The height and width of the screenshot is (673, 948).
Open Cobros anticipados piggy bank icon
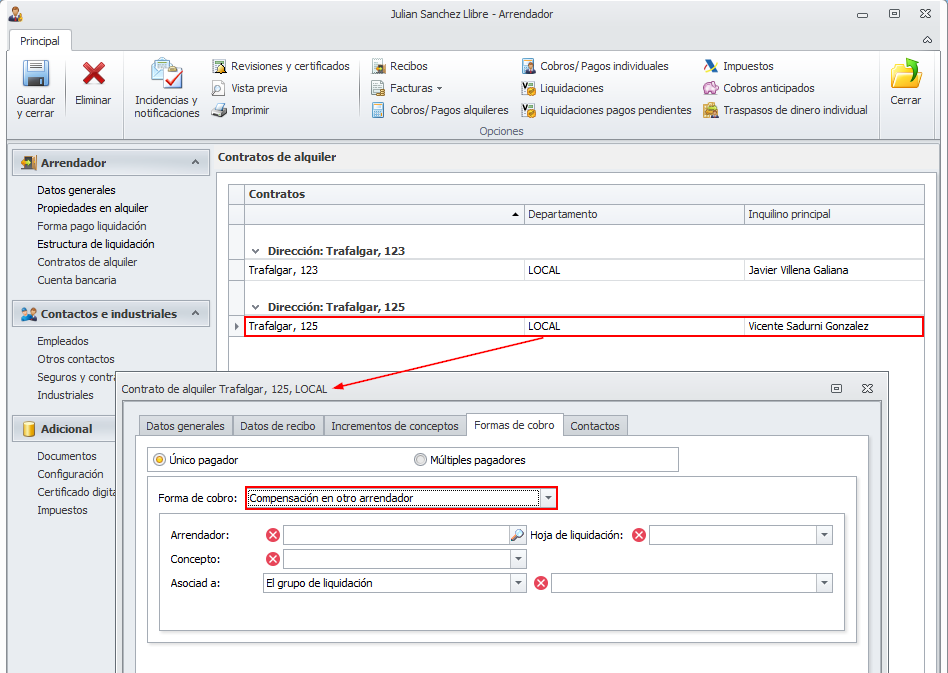710,88
